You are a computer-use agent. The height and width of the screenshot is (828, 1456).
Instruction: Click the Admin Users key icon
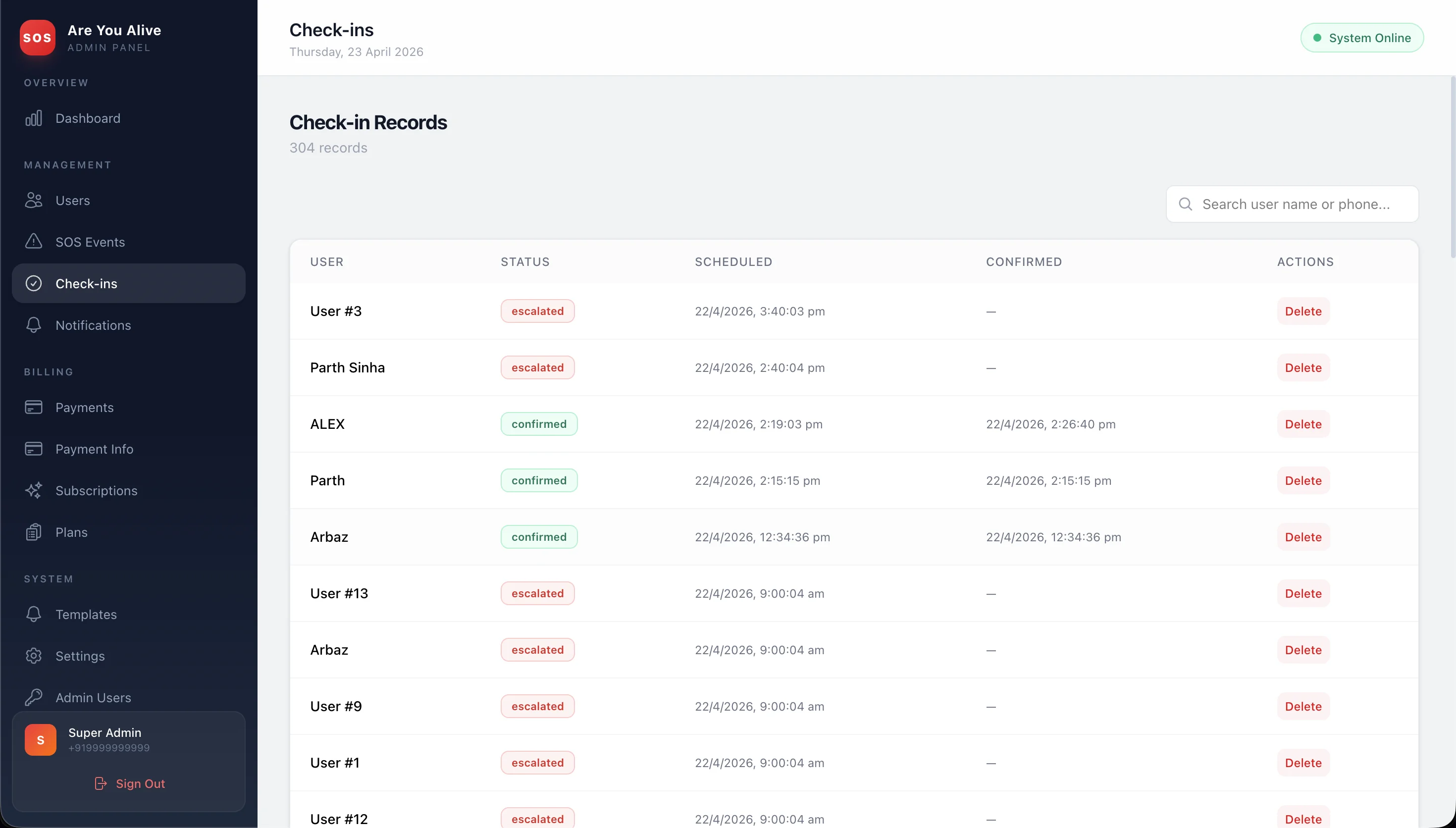coord(34,697)
